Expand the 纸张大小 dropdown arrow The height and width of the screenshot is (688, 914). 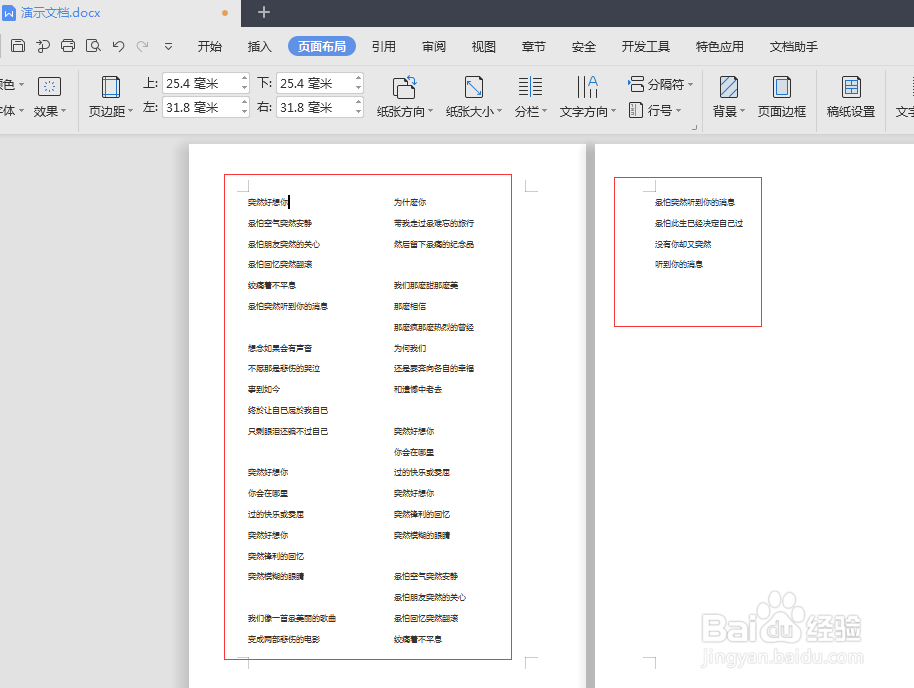click(x=500, y=111)
